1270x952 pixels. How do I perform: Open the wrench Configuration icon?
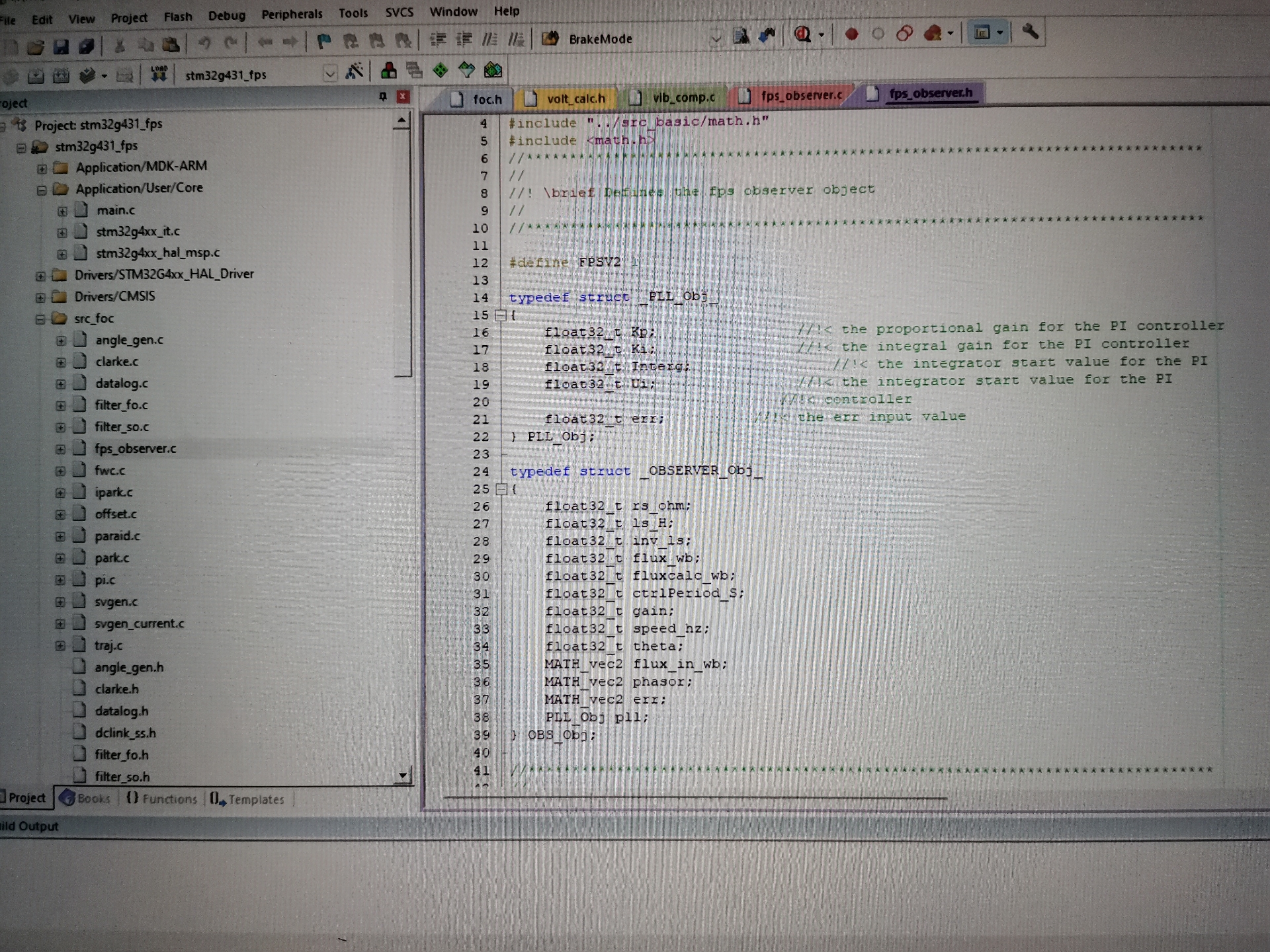1030,31
